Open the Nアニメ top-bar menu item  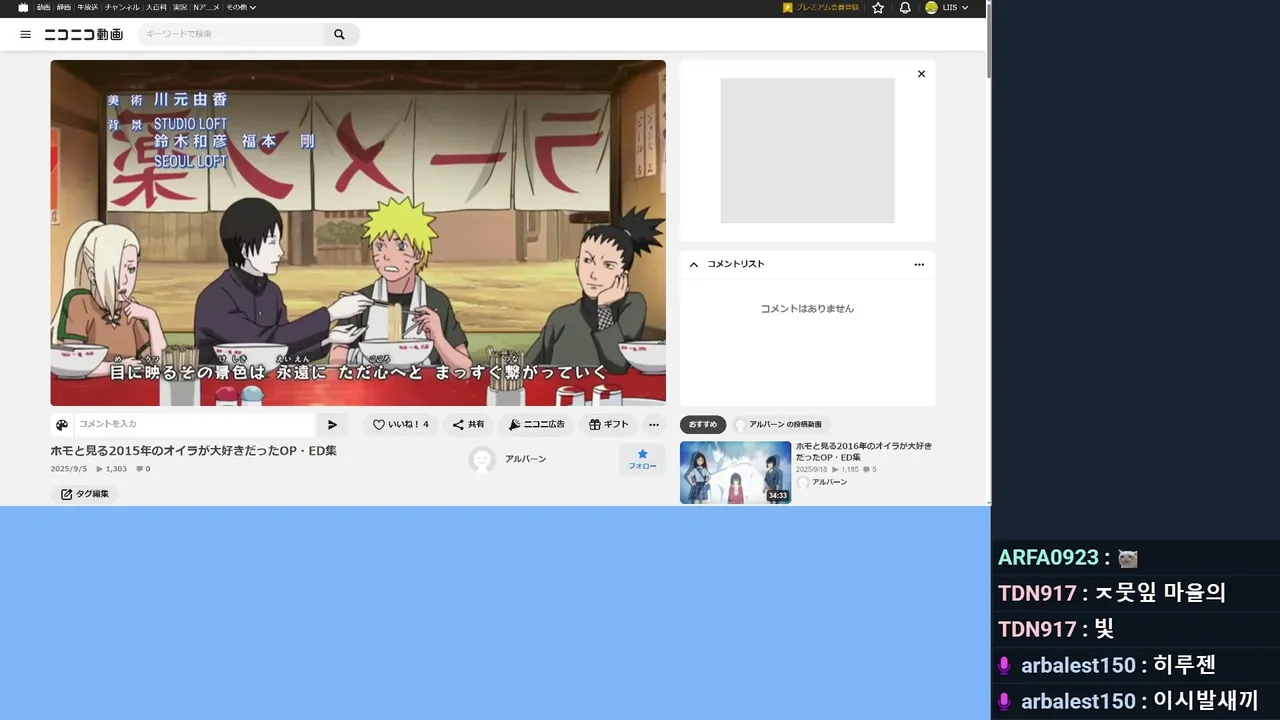pyautogui.click(x=206, y=7)
